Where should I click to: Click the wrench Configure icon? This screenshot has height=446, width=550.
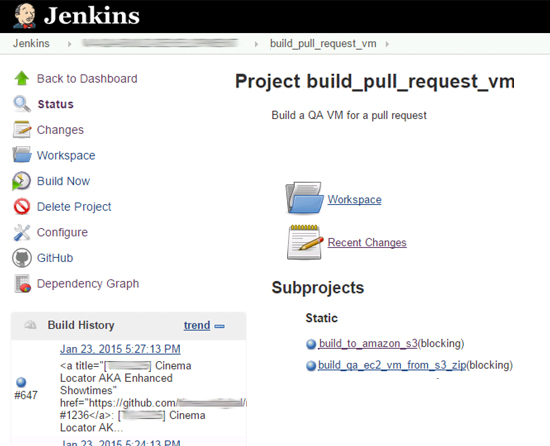pyautogui.click(x=22, y=232)
